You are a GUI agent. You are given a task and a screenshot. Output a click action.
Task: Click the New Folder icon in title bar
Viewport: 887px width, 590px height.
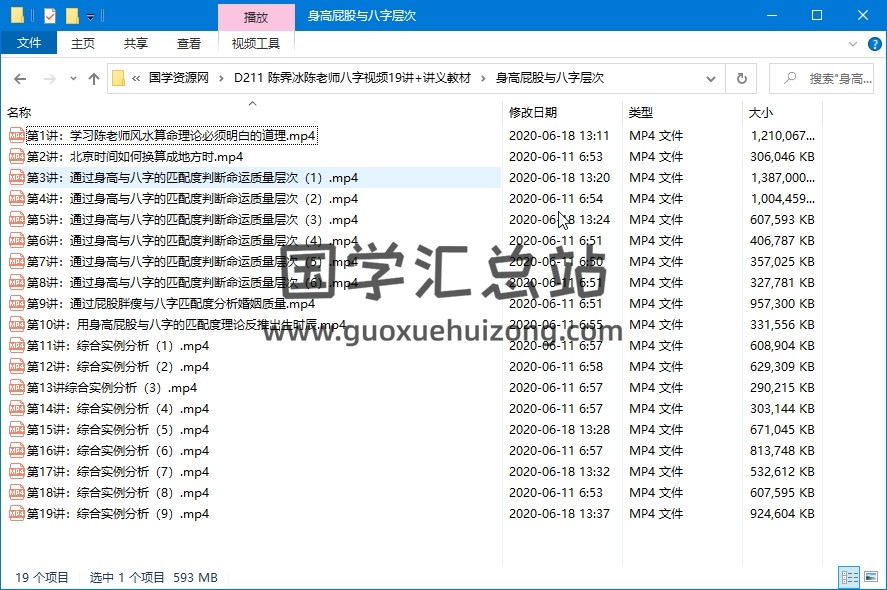pyautogui.click(x=71, y=15)
